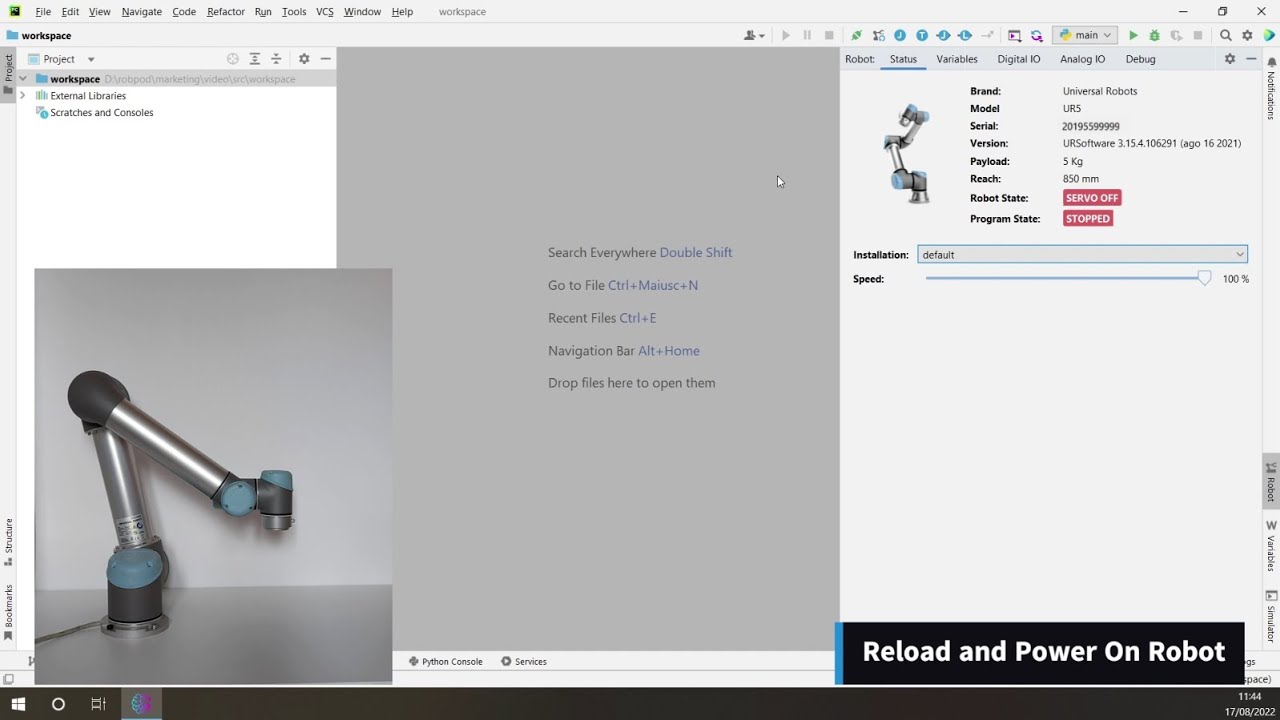The height and width of the screenshot is (720, 1280).
Task: Click the Cortana search circle on the taskbar
Action: (58, 704)
